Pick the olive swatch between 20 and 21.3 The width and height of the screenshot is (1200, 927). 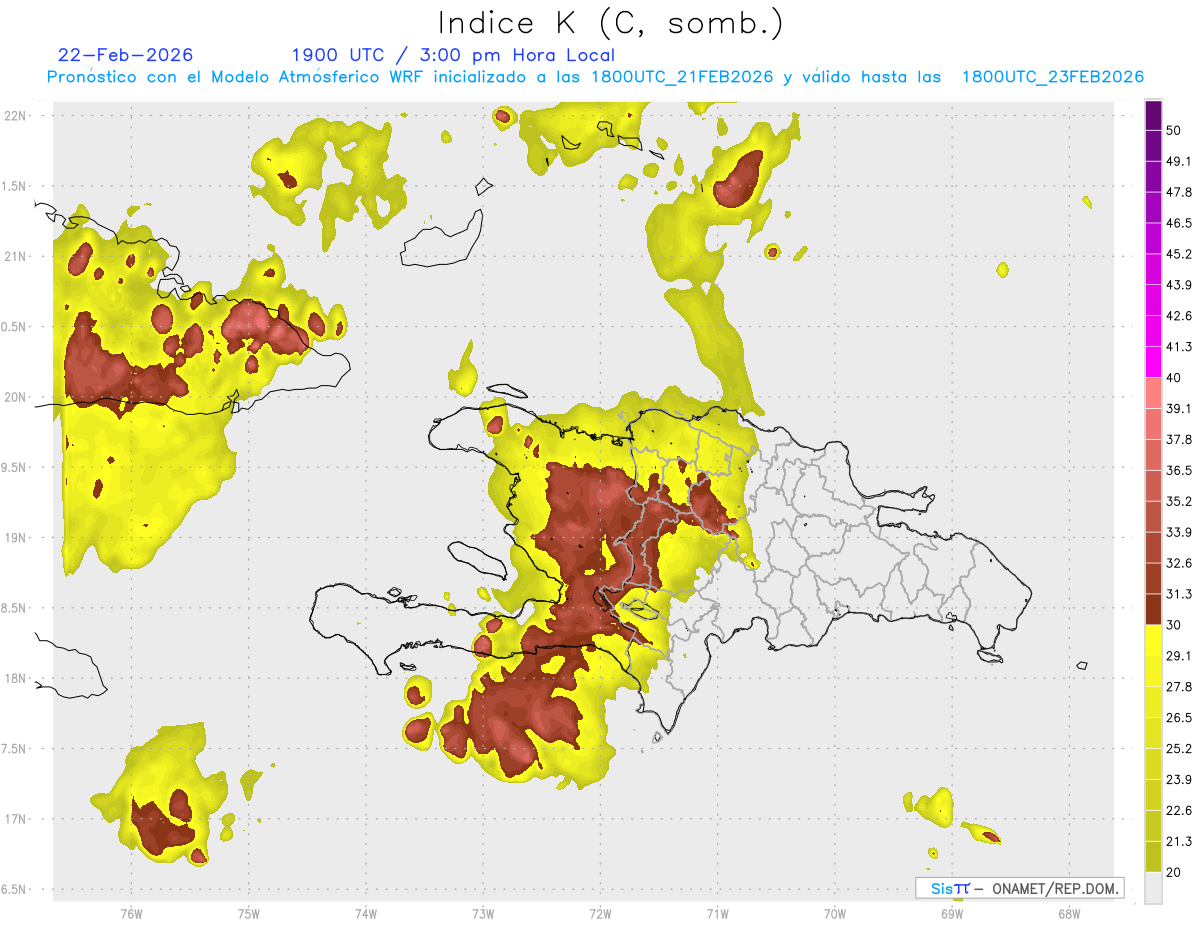[x=1153, y=857]
